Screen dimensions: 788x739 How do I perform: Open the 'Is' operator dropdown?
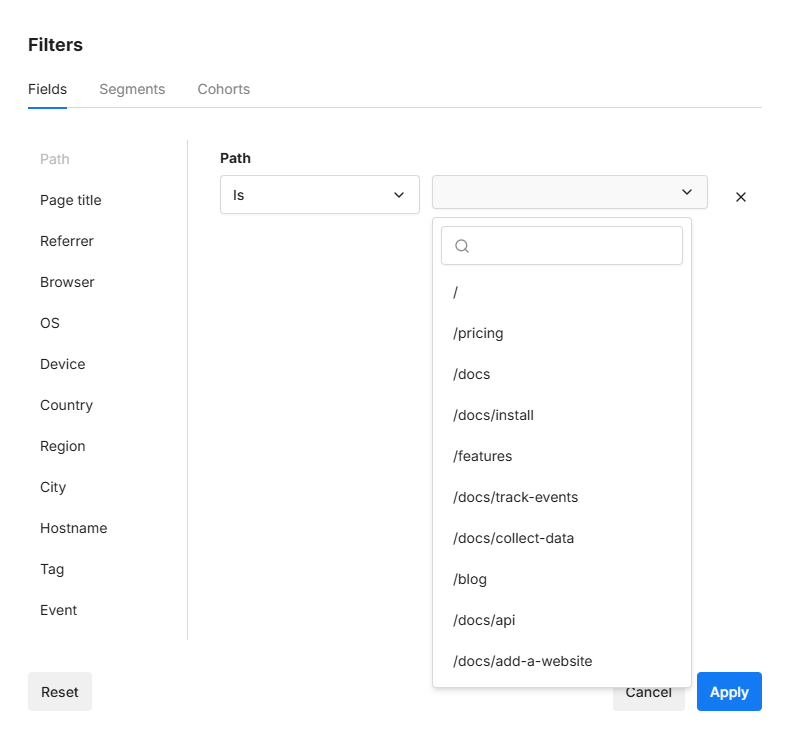coord(319,195)
